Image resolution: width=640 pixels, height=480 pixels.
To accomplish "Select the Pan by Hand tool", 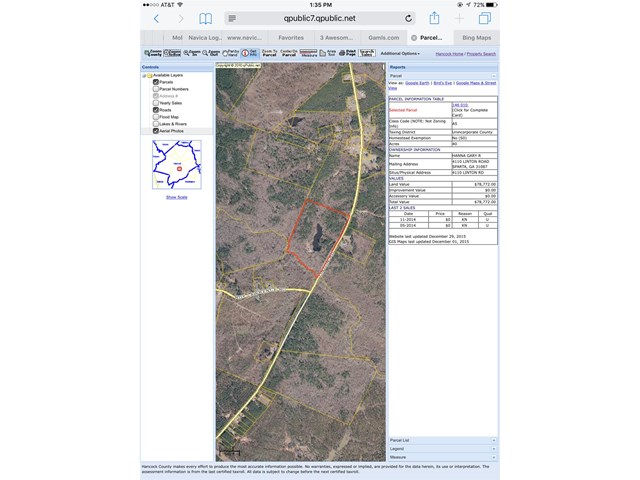I will point(230,53).
